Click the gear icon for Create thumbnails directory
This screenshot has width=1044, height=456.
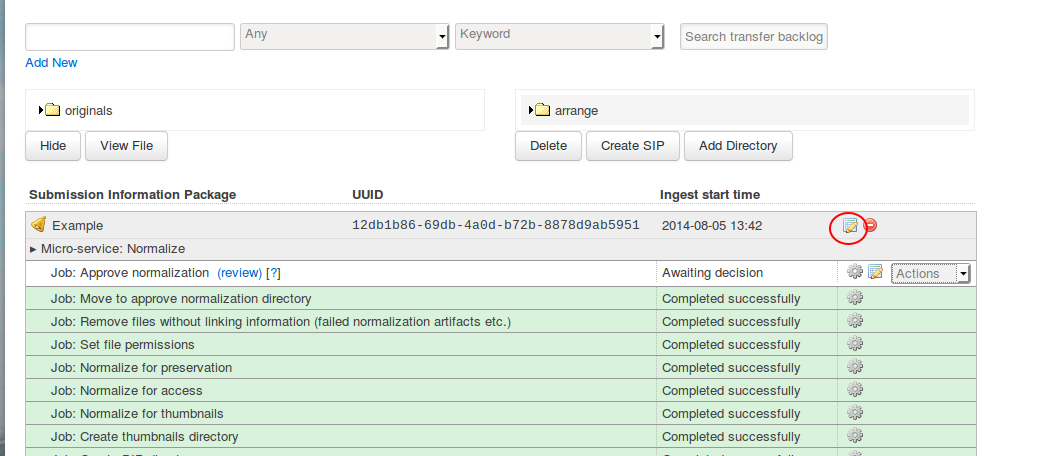pos(854,436)
